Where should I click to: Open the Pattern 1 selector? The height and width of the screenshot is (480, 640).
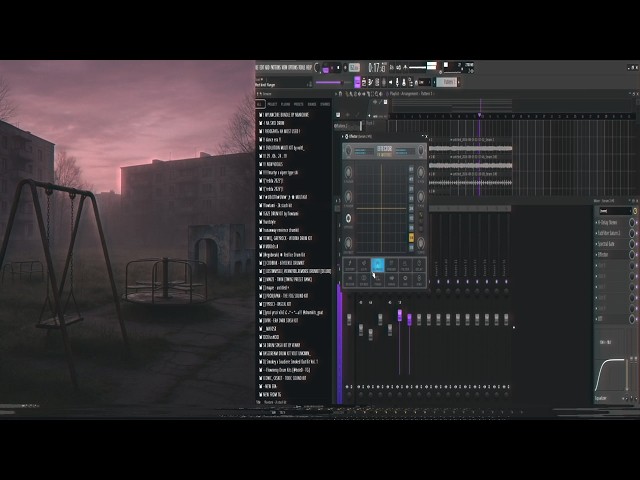[448, 82]
